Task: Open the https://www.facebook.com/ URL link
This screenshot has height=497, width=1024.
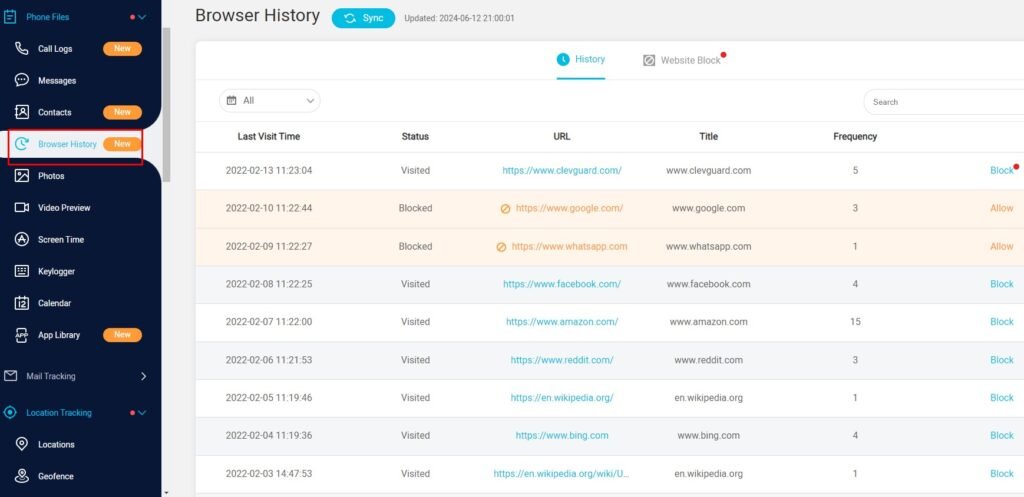Action: [562, 284]
